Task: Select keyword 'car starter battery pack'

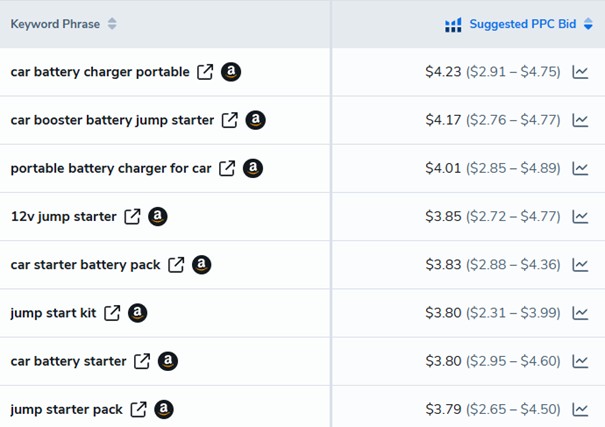Action: [x=85, y=265]
